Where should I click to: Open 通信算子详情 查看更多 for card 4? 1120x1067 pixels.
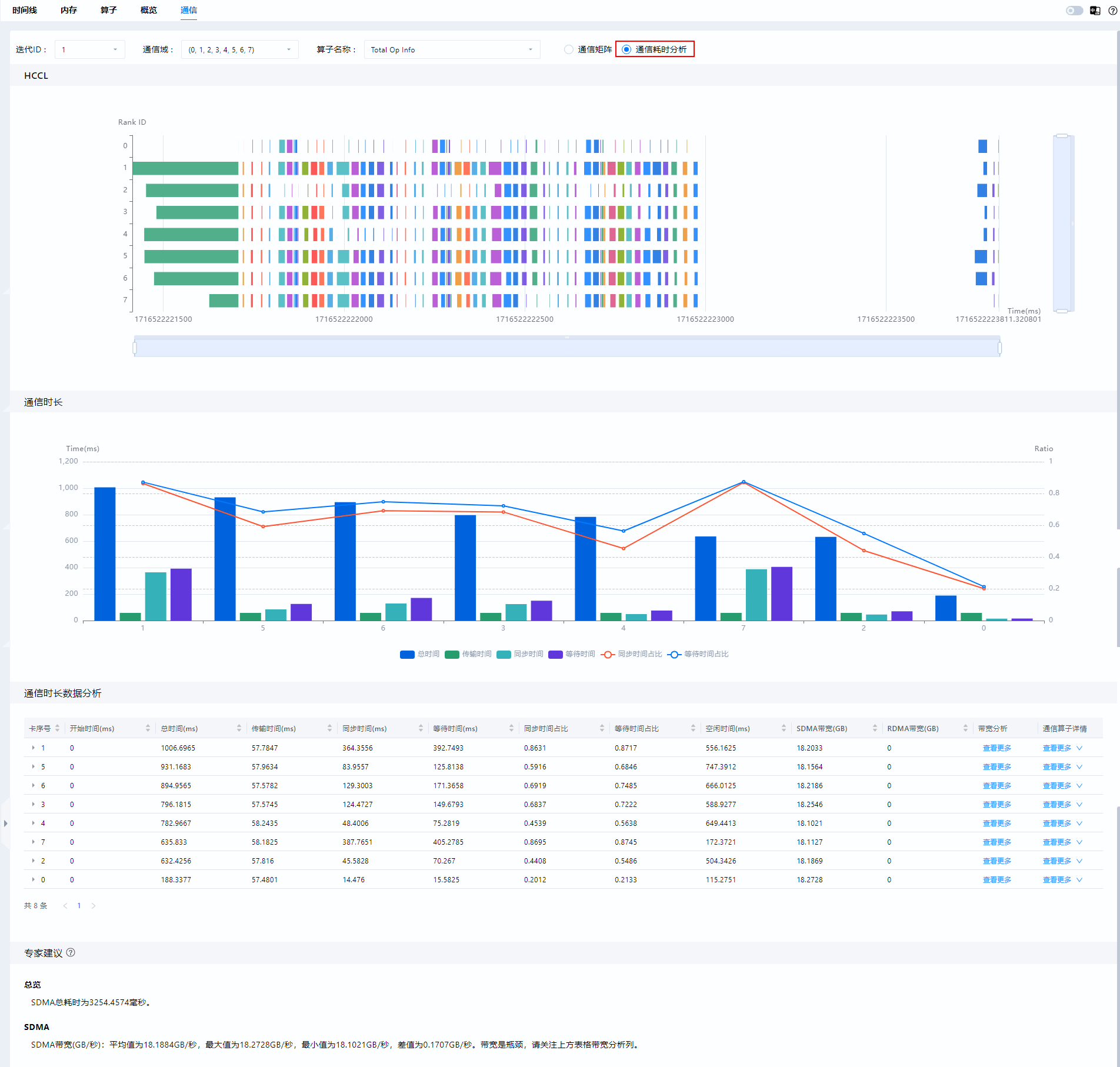tap(1057, 823)
